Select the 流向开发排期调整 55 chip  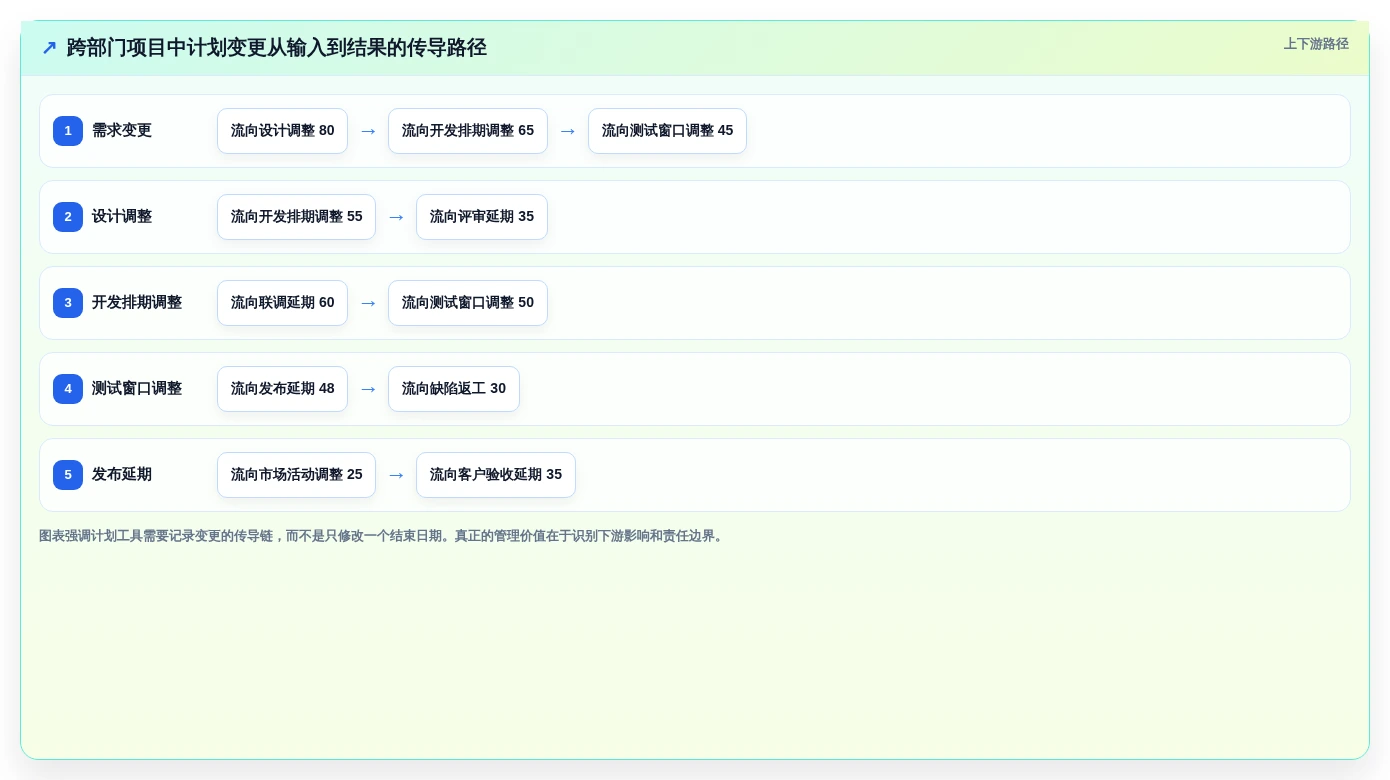(296, 217)
